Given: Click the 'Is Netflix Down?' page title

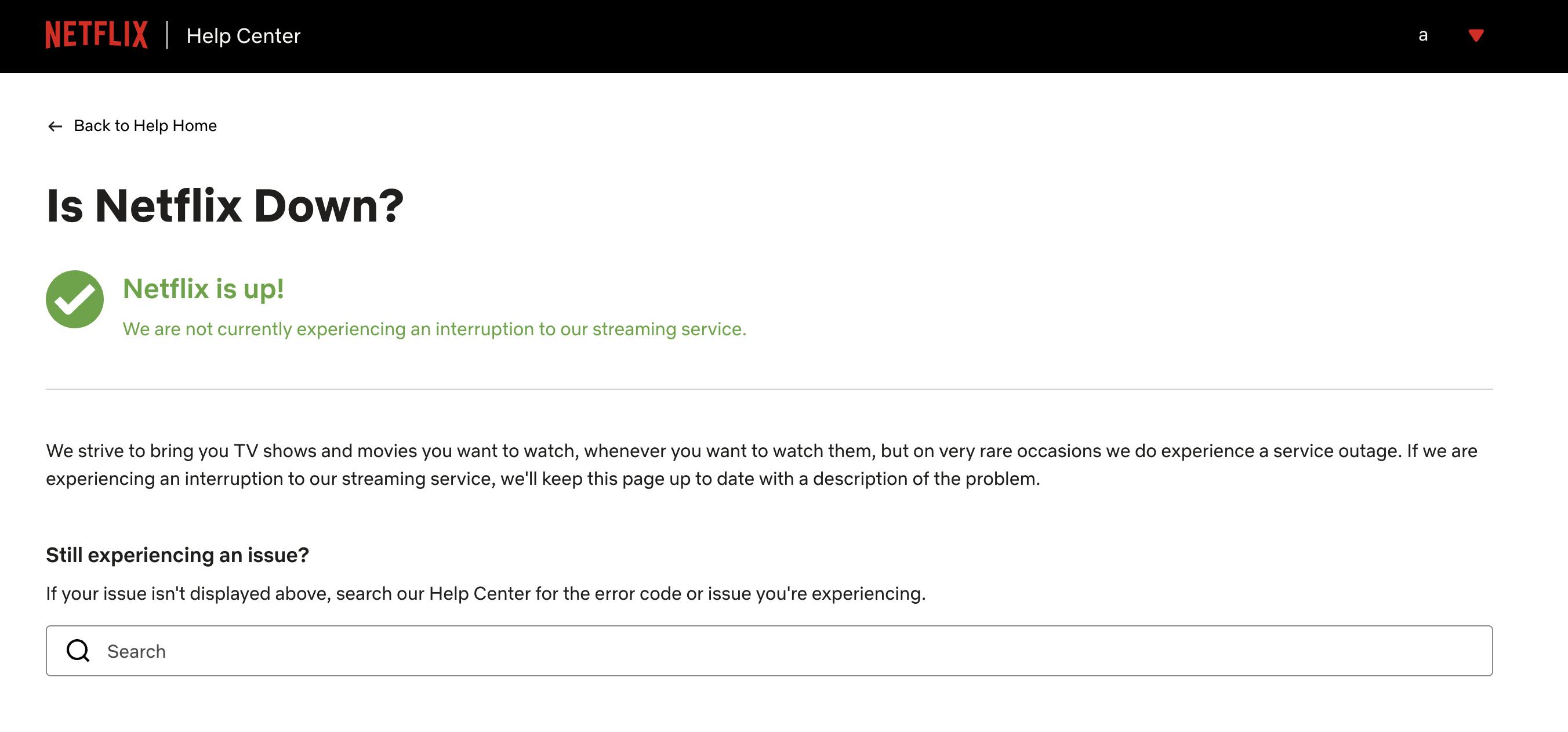Looking at the screenshot, I should (225, 206).
